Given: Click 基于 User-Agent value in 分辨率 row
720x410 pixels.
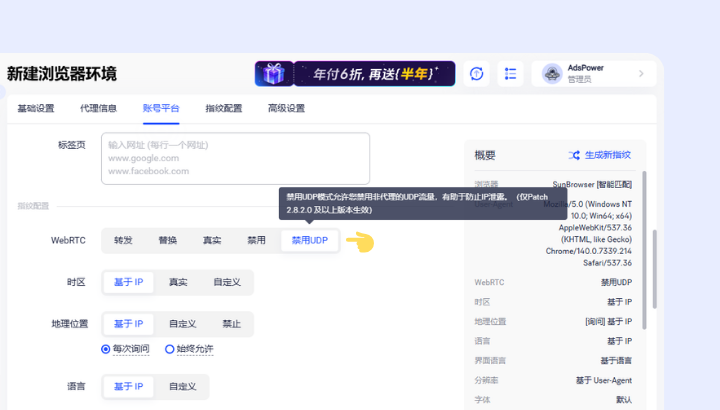Looking at the screenshot, I should coord(604,381).
